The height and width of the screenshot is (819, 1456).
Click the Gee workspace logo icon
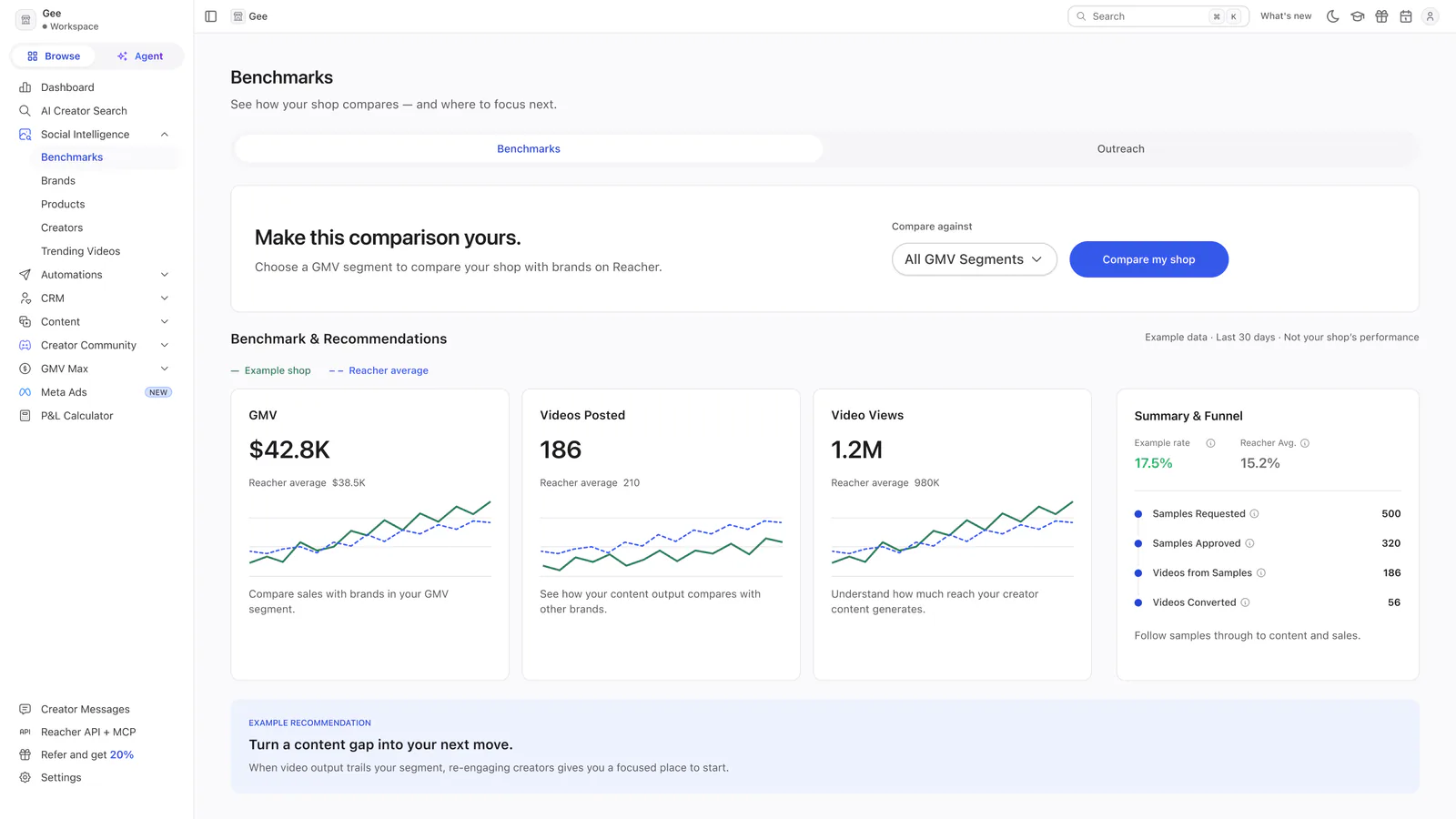(25, 19)
